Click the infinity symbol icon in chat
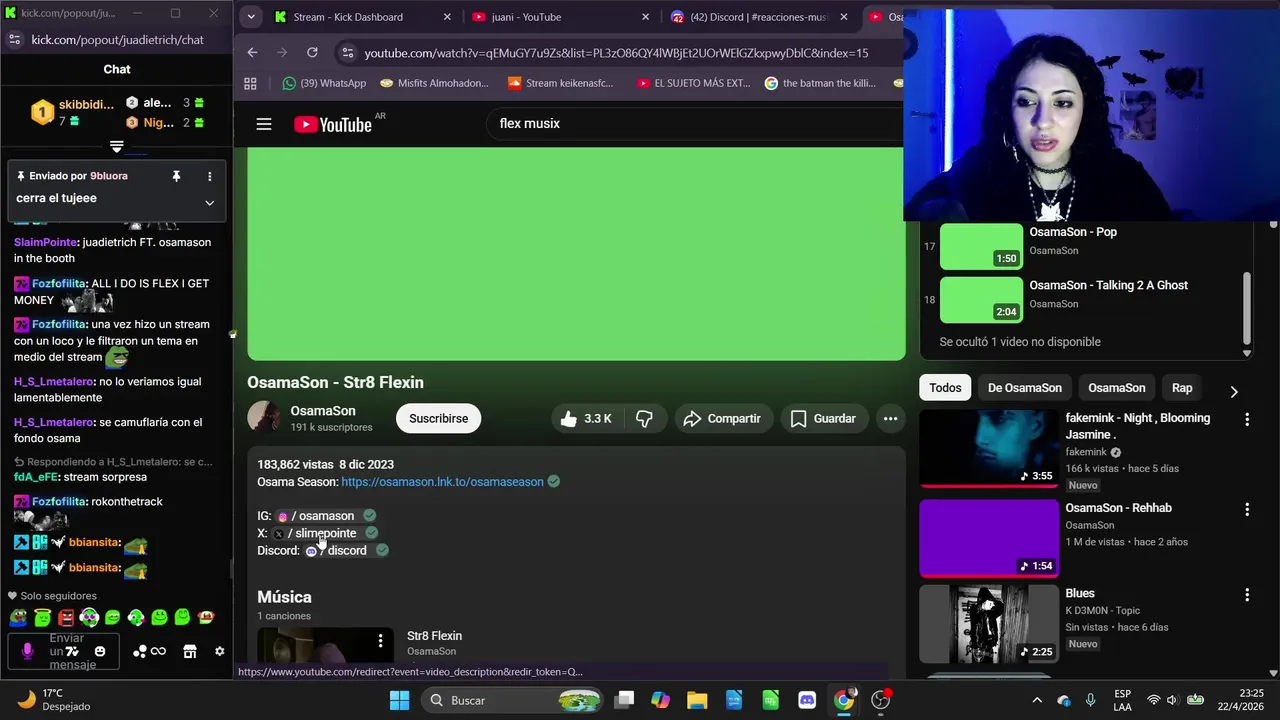 tap(158, 652)
